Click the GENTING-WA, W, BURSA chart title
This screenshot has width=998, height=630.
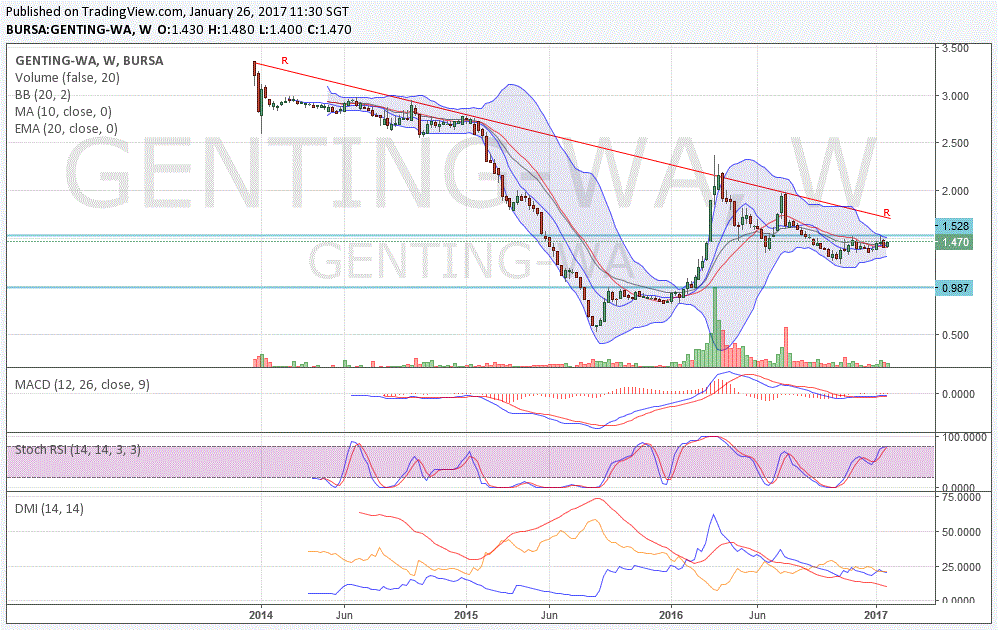(x=89, y=60)
